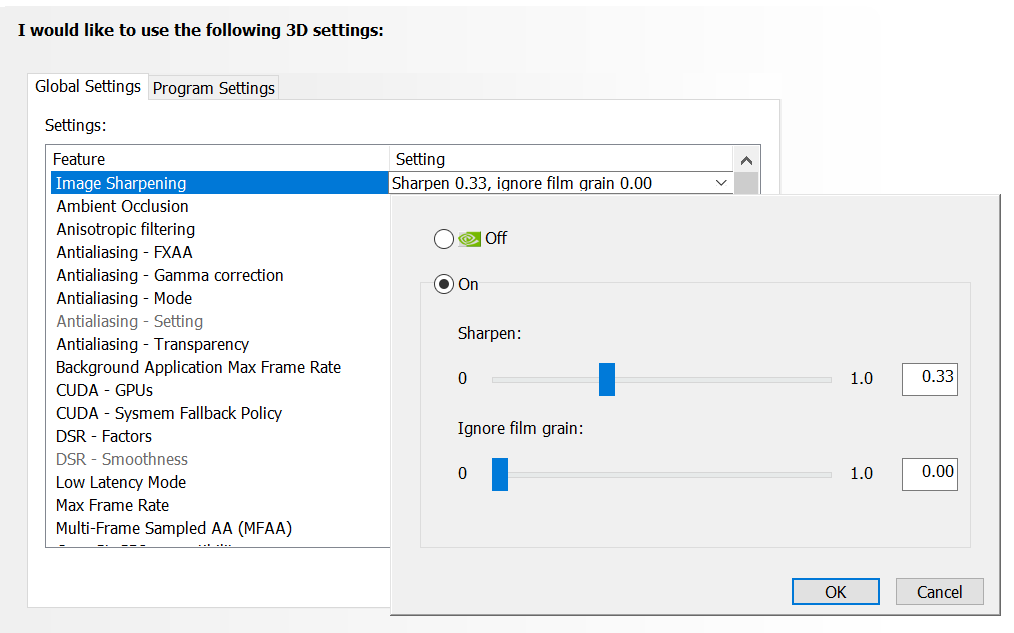Select the Antialiasing - Transparency row
Screen dimensions: 1014x633
[220, 345]
